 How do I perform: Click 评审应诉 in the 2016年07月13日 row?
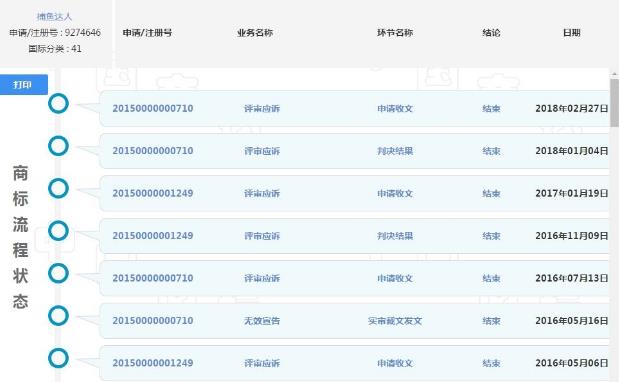coord(262,278)
